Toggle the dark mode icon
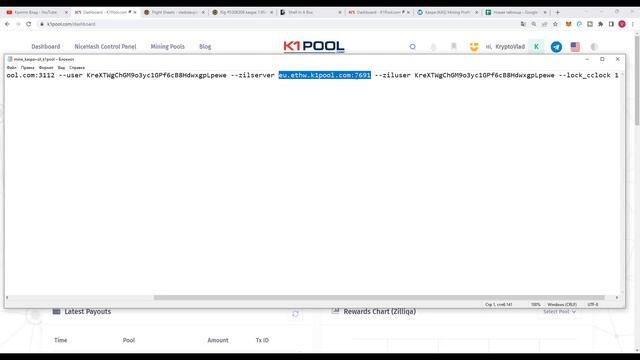The image size is (640, 360). click(x=594, y=47)
